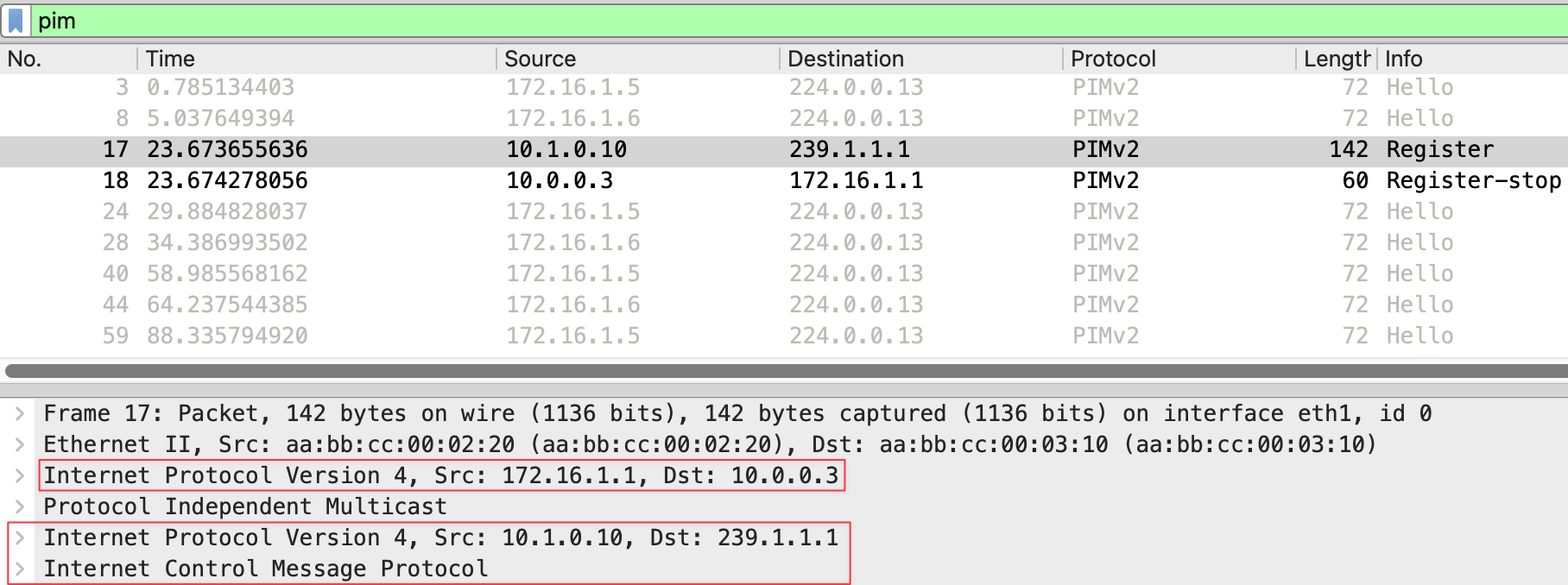Select packet 17, the PIMv2 Register row
The width and height of the screenshot is (1568, 585).
777,149
